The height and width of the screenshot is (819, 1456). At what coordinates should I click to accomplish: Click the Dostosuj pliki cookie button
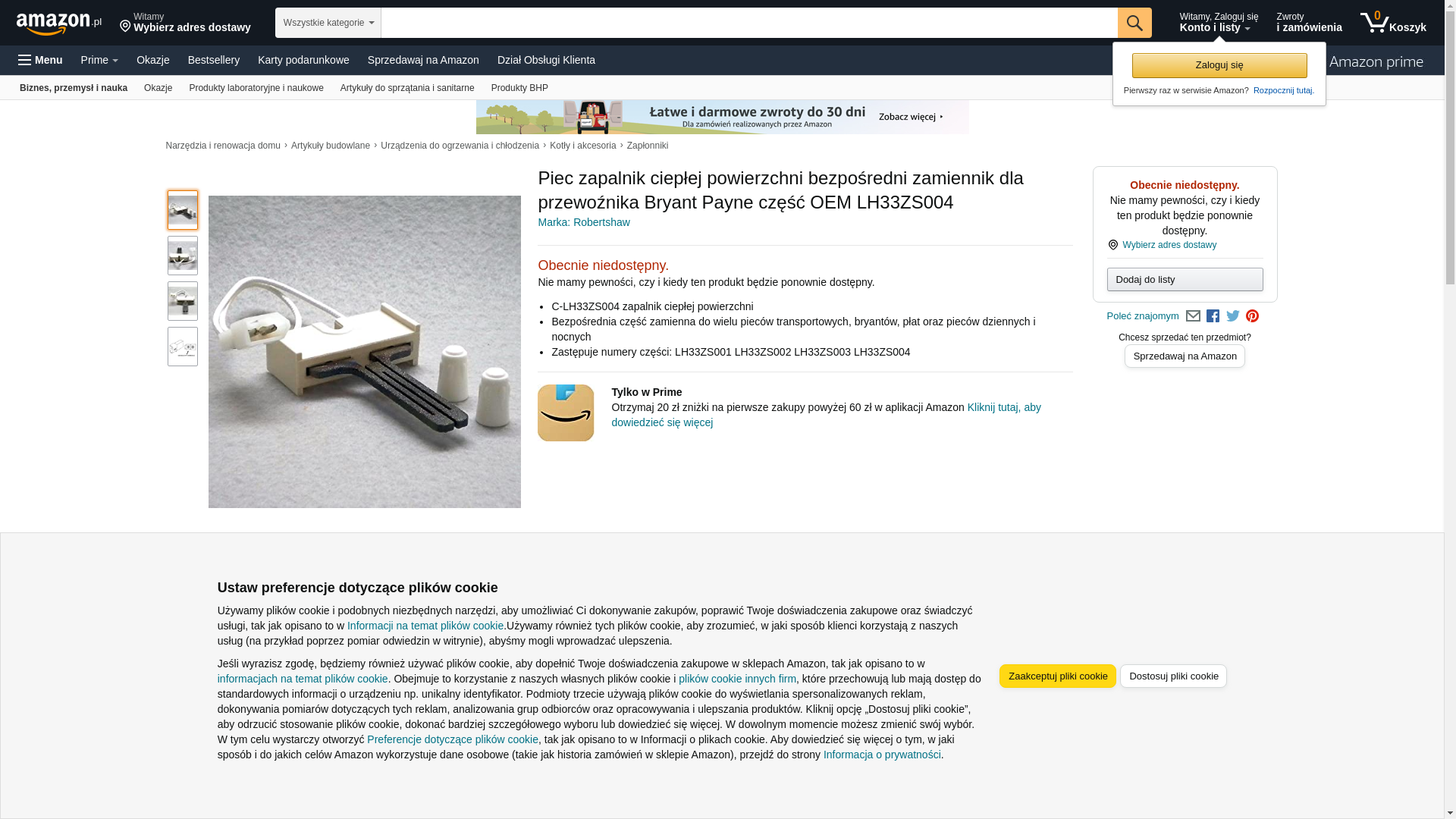tap(1173, 676)
